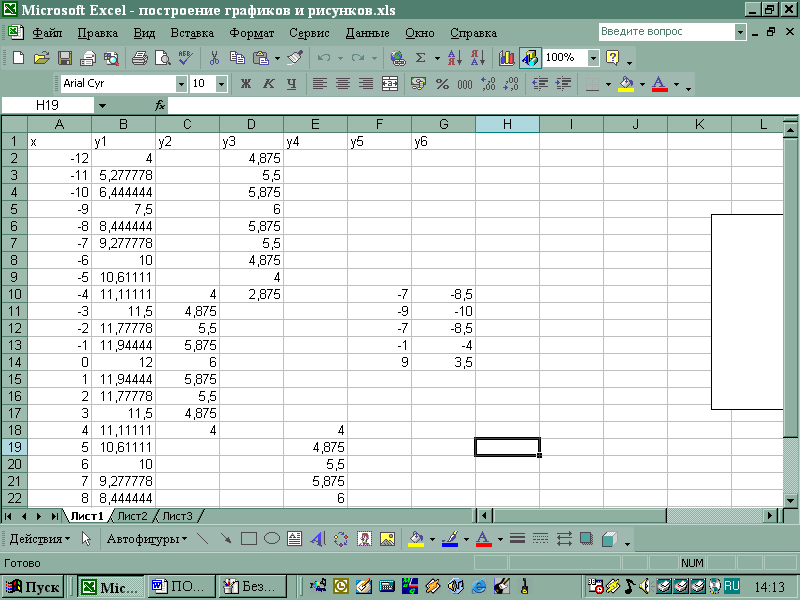Expand the Name Box H19 dropdown
Screen dimensions: 800x600
[x=102, y=106]
